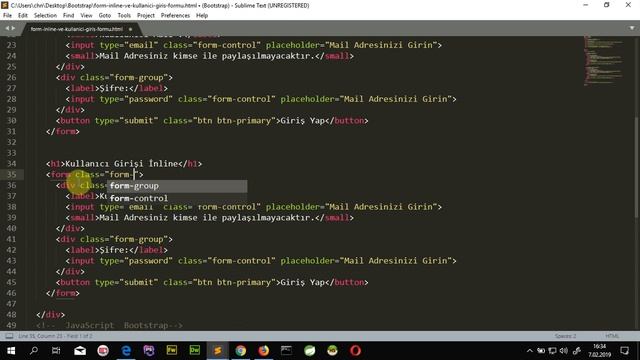Screen dimensions: 640x360
Task: Switch to Sublime Text taskbar icon
Action: 218,351
